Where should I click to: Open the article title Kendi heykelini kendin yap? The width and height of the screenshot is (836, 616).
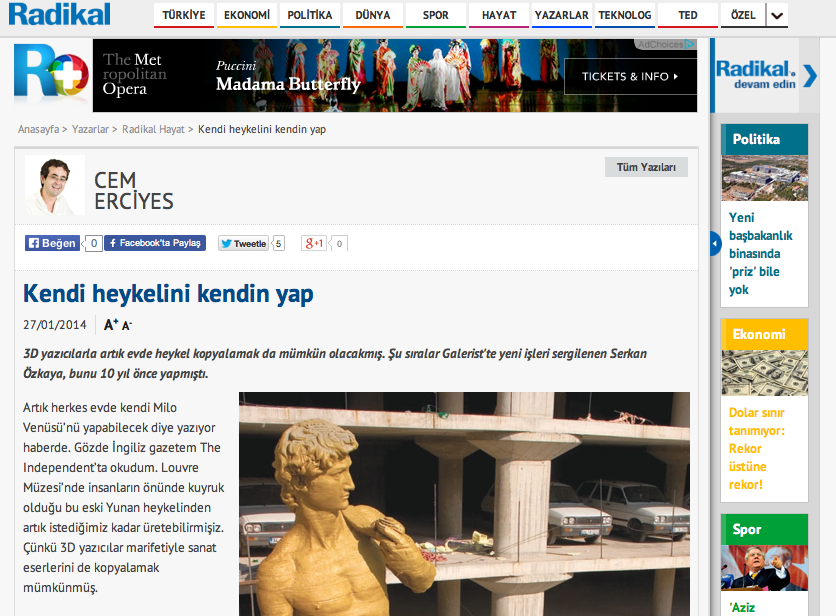point(168,294)
